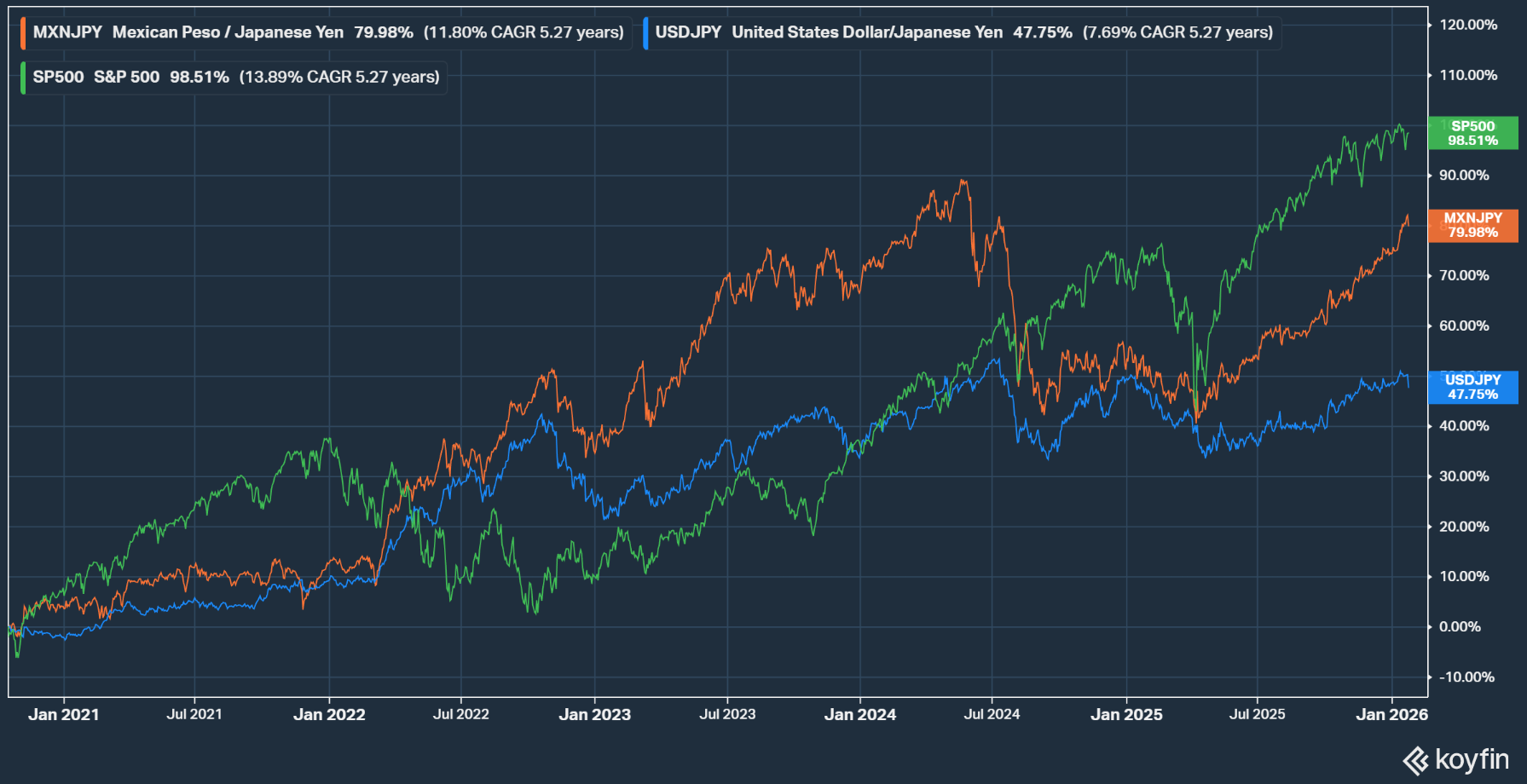Click the Koyfin logo icon

pos(1416,760)
